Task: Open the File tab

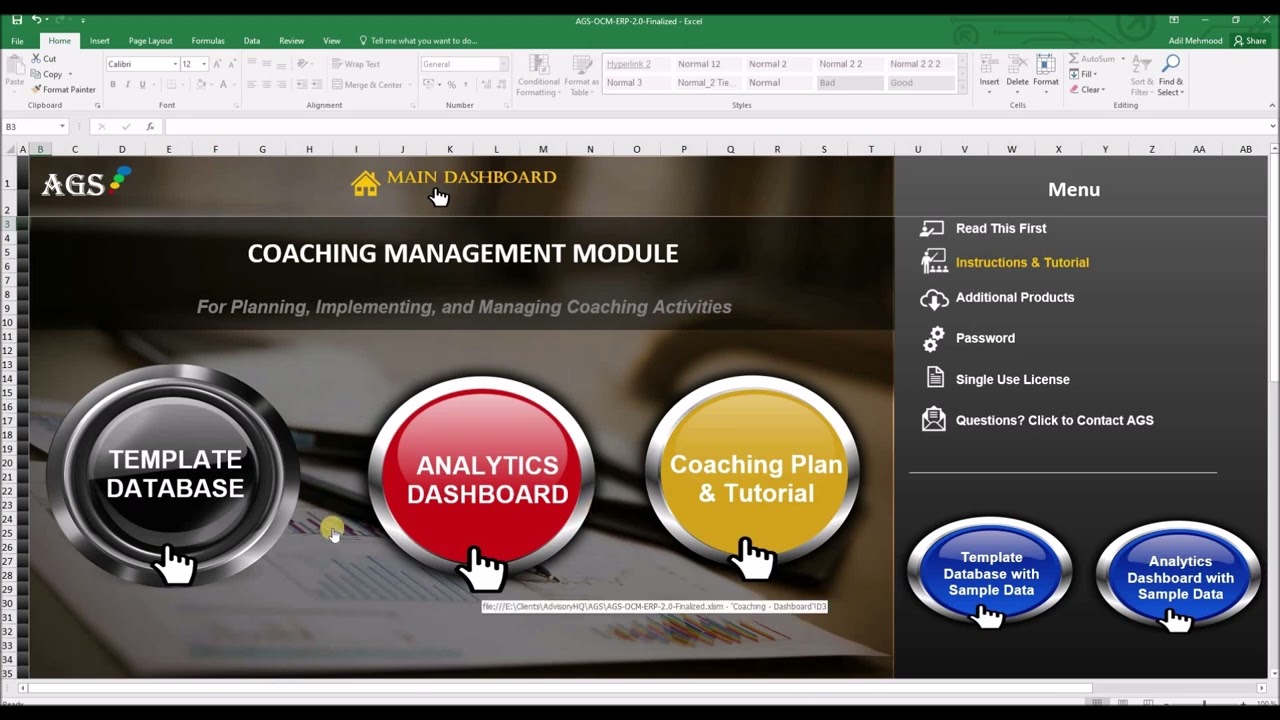Action: [17, 41]
